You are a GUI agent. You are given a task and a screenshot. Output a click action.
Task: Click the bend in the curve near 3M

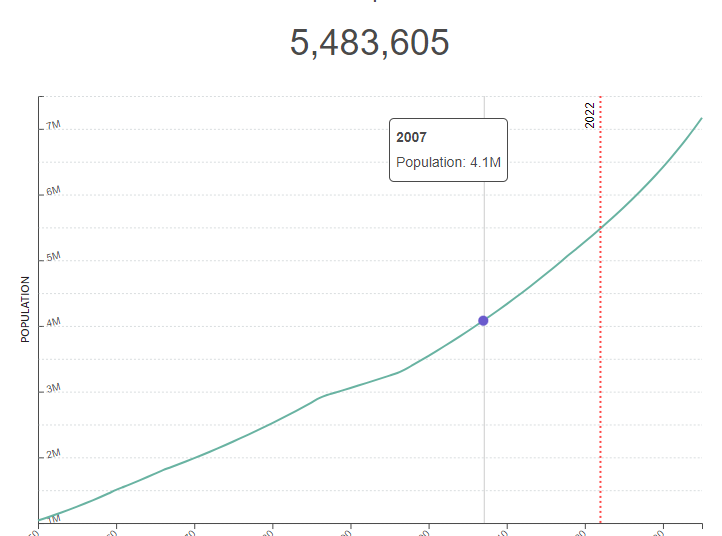tap(322, 397)
